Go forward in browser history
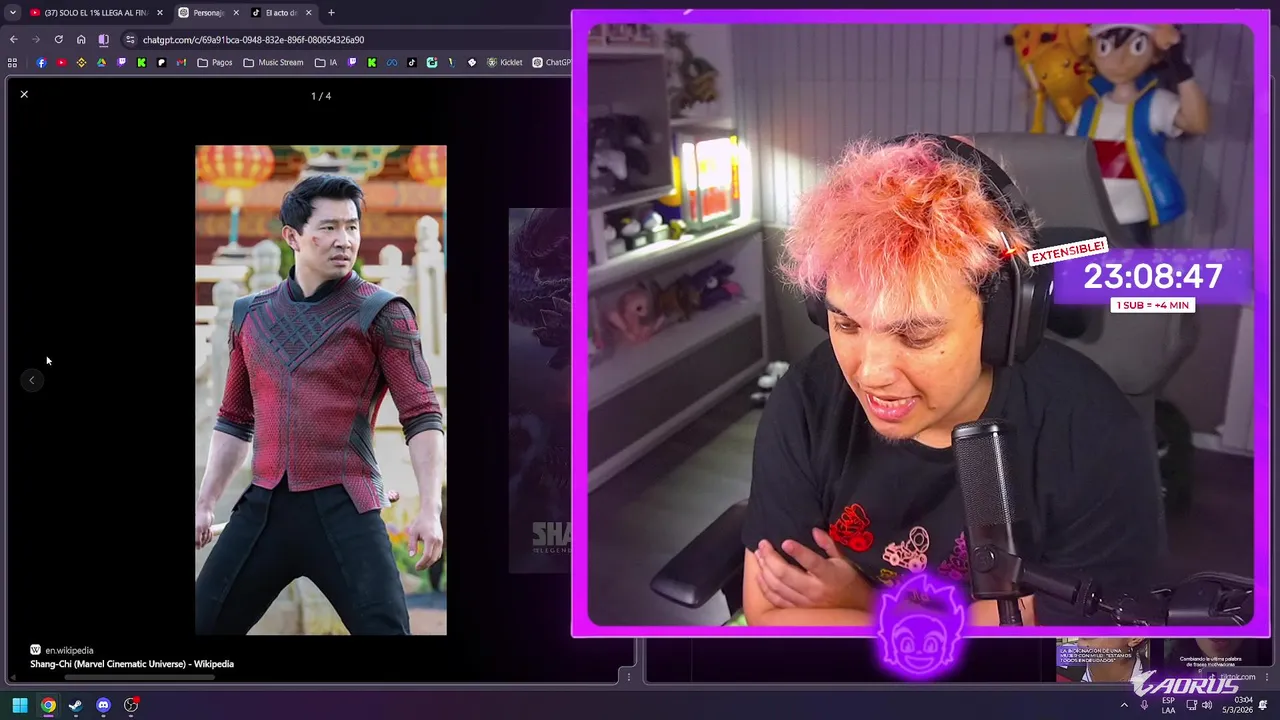This screenshot has width=1280, height=720. point(36,40)
